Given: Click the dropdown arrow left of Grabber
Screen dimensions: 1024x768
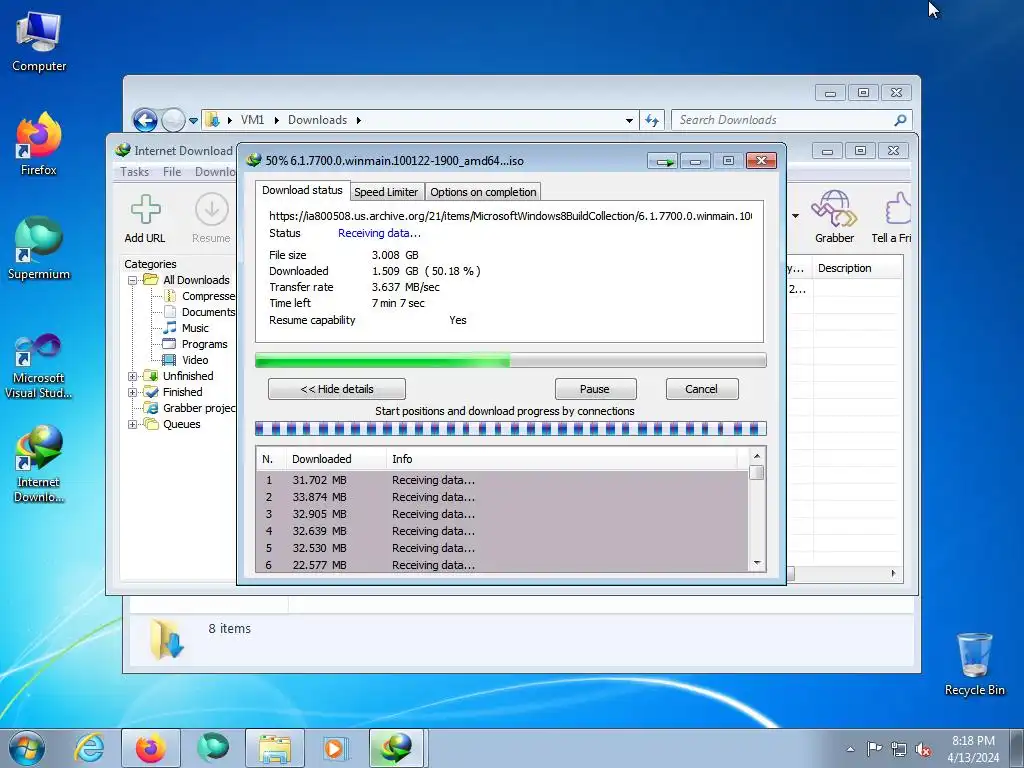Looking at the screenshot, I should (795, 216).
